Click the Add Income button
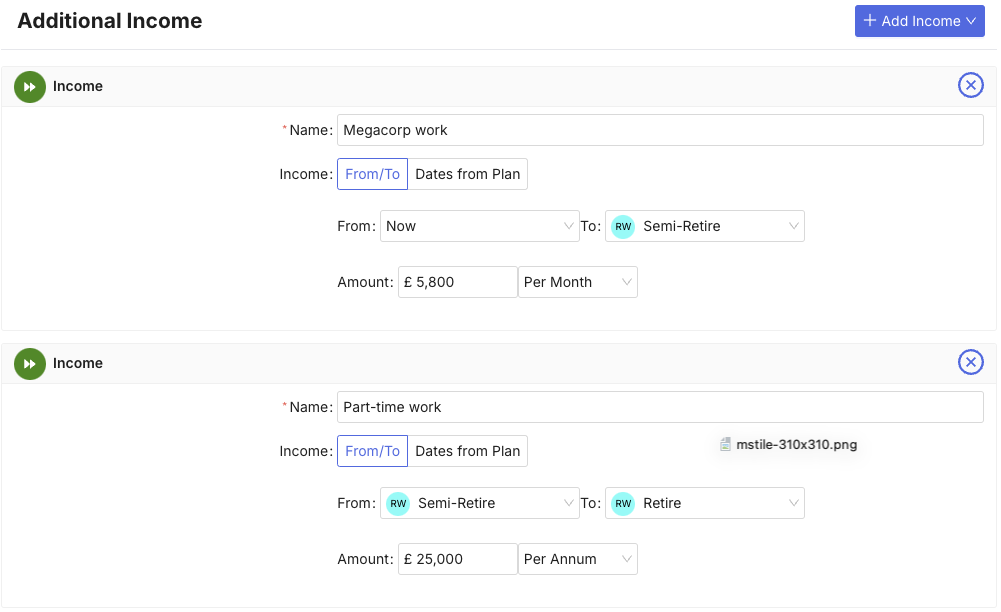Viewport: 1001px width, 612px height. click(919, 21)
